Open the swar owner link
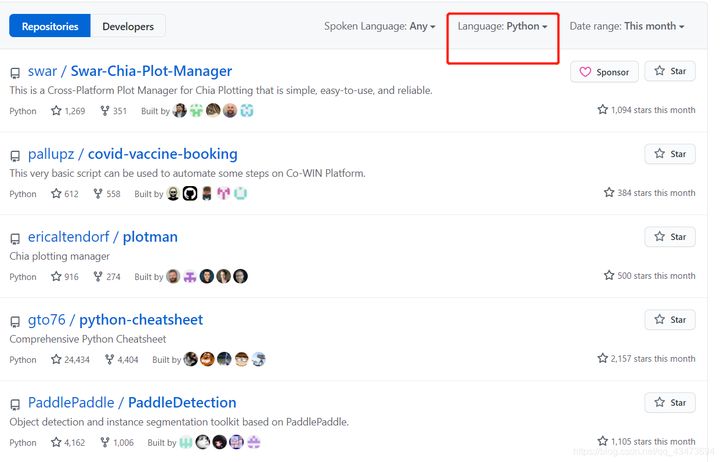 click(x=42, y=71)
